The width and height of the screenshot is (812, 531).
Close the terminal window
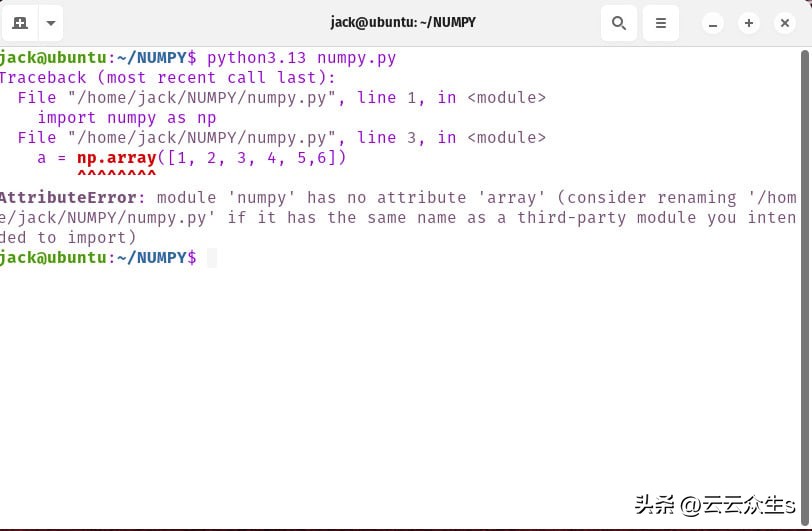[x=785, y=23]
